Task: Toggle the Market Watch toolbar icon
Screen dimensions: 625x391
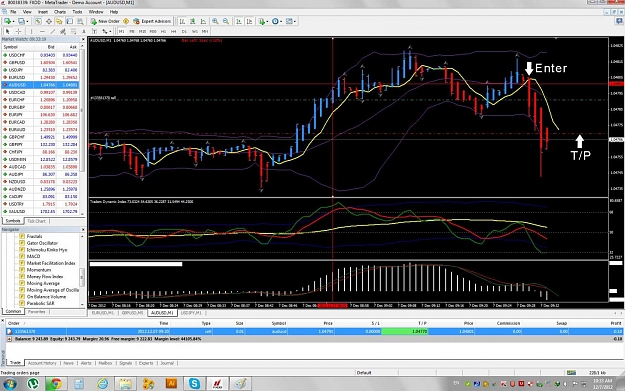Action: click(38, 21)
